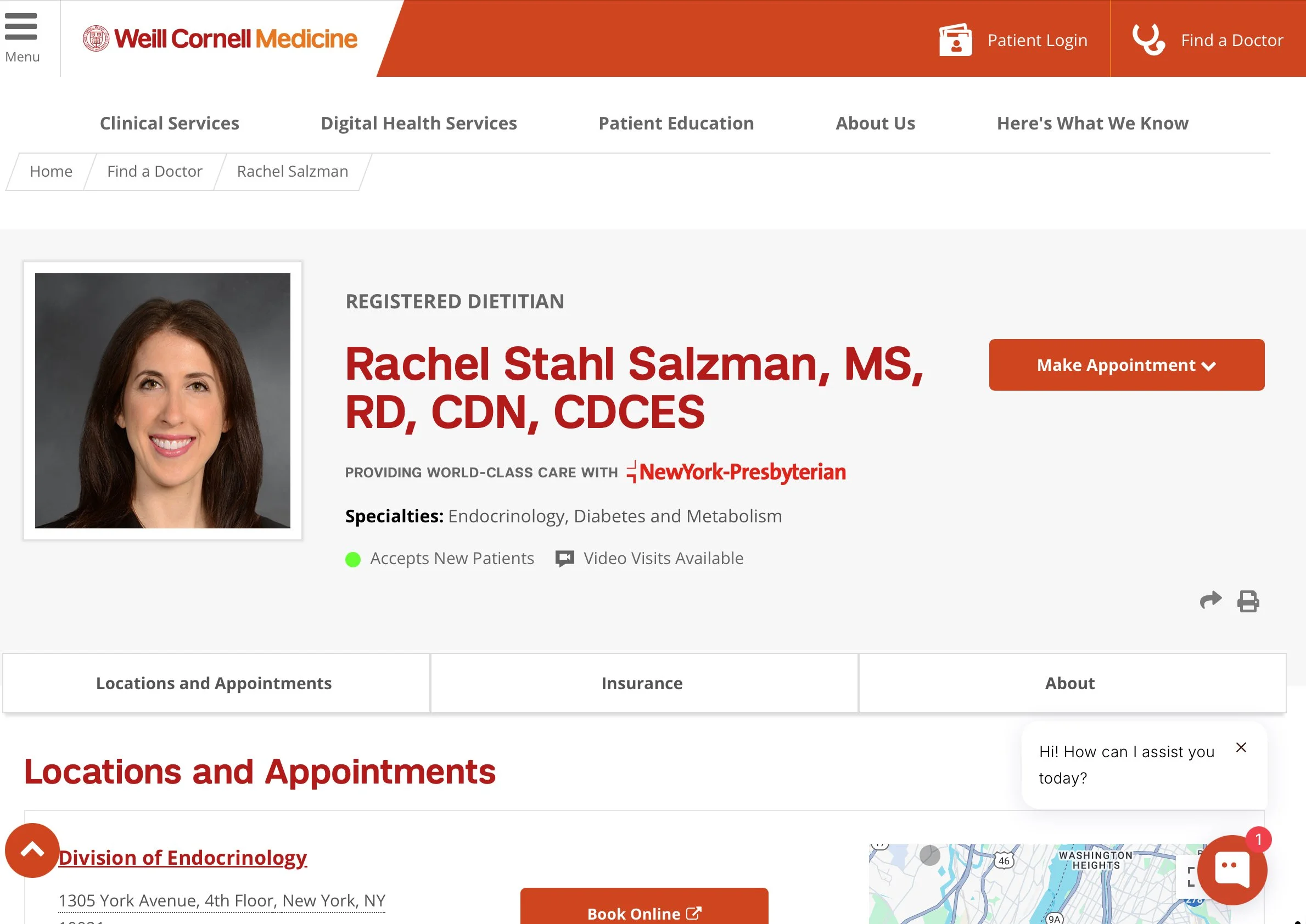
Task: Open the hamburger Menu icon
Action: (x=21, y=27)
